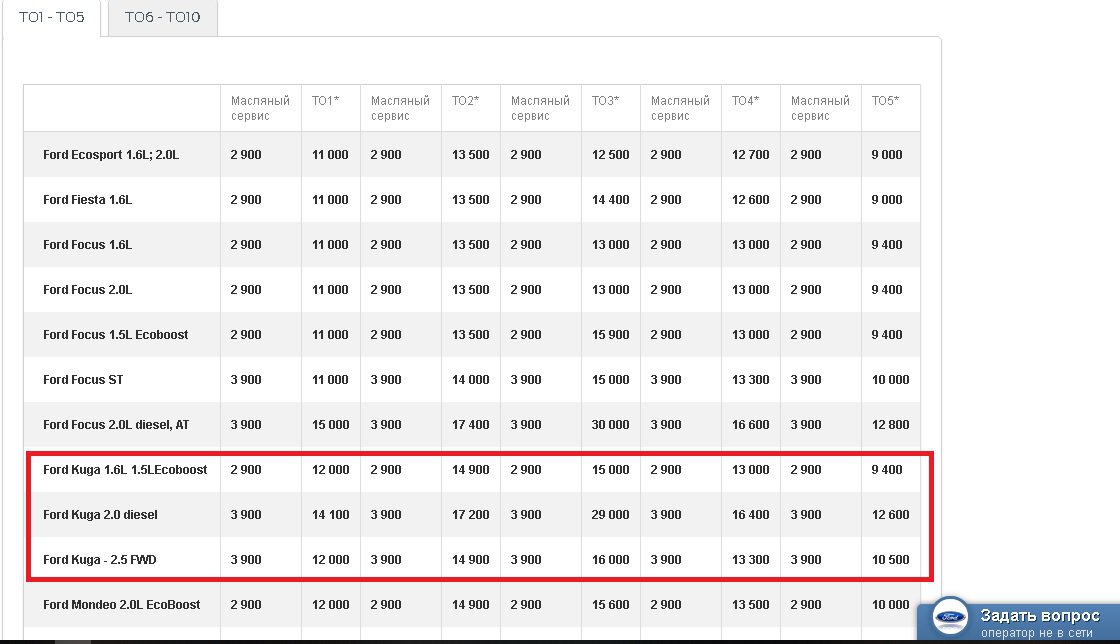Click the ТО3* column header
This screenshot has height=644, width=1120.
[605, 101]
